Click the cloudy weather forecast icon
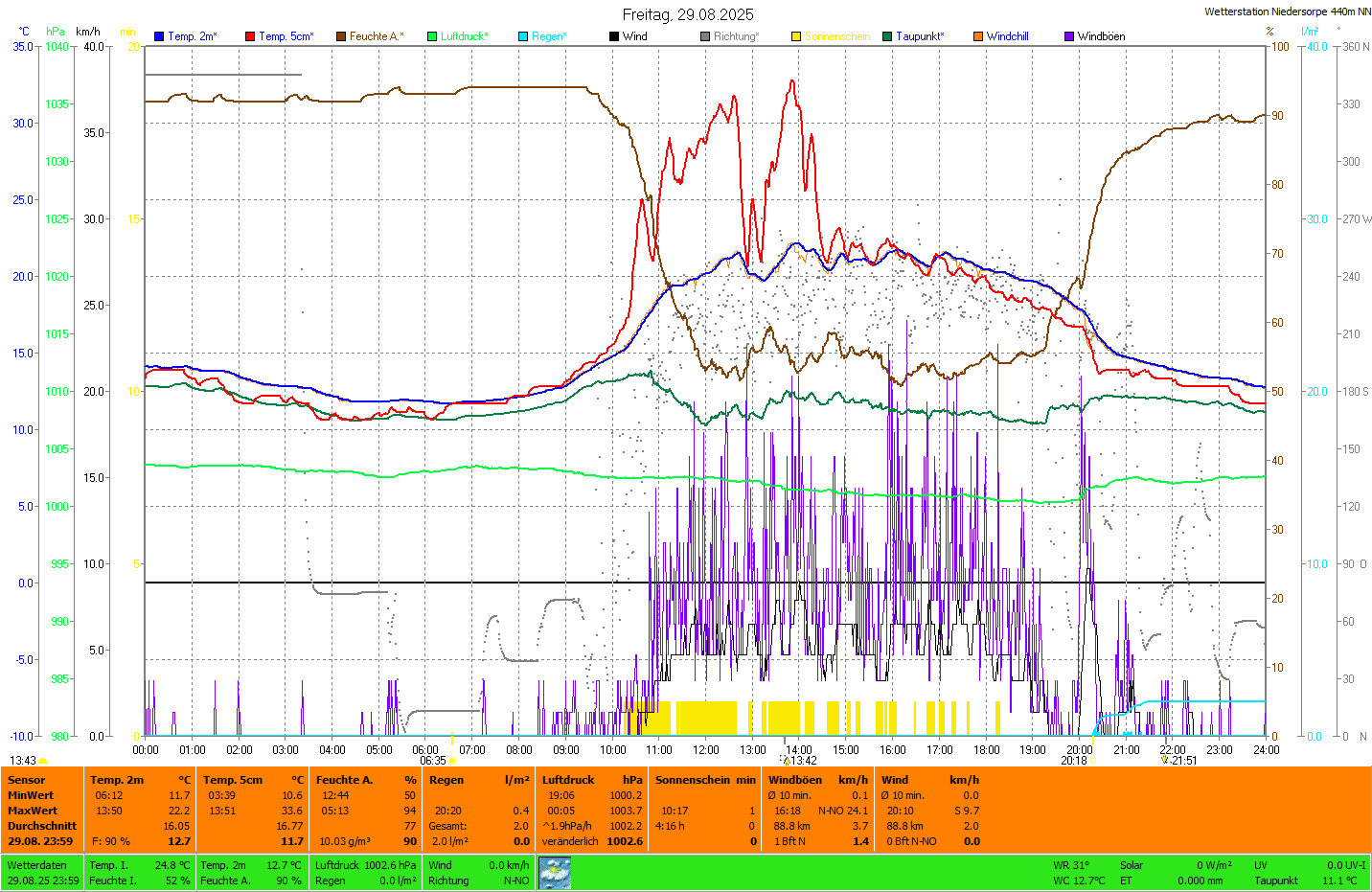This screenshot has width=1372, height=892. pos(555,872)
